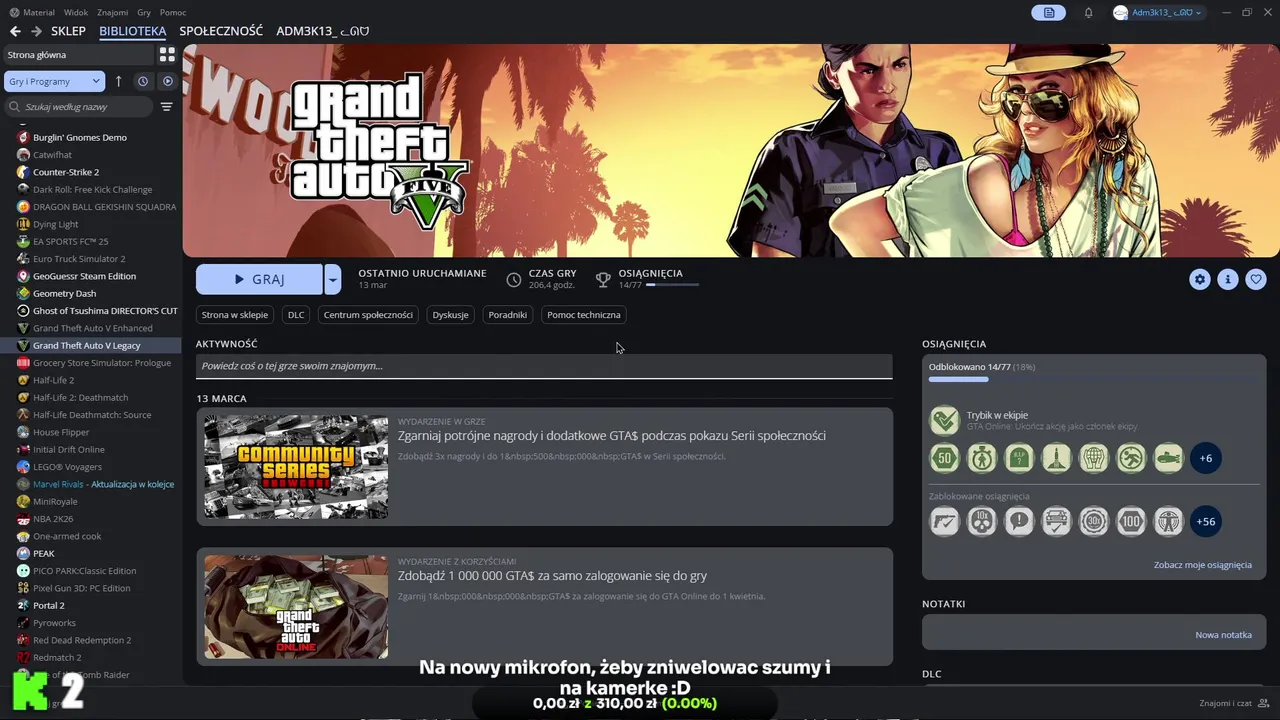Click the submarine achievement badge
Screen dimensions: 1280x720
coord(1168,458)
